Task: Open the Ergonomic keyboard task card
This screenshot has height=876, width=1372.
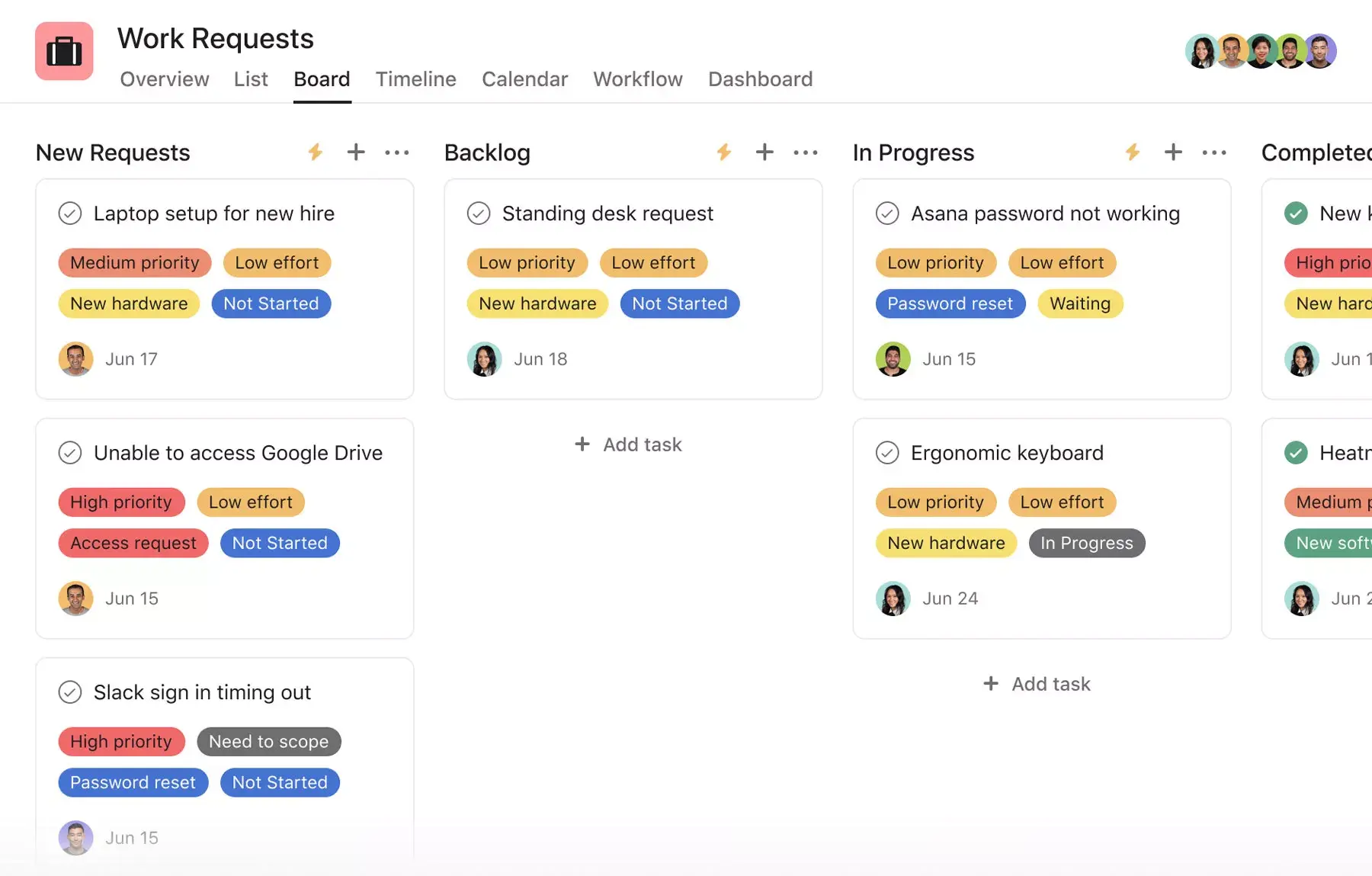Action: coord(1007,452)
